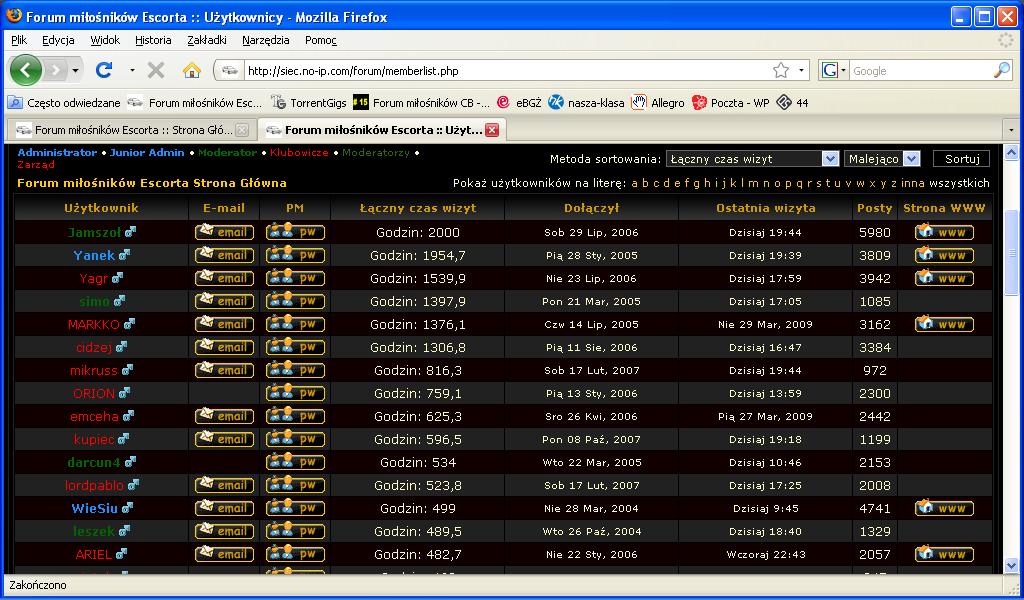
Task: Click the URL address bar field
Action: pos(500,71)
